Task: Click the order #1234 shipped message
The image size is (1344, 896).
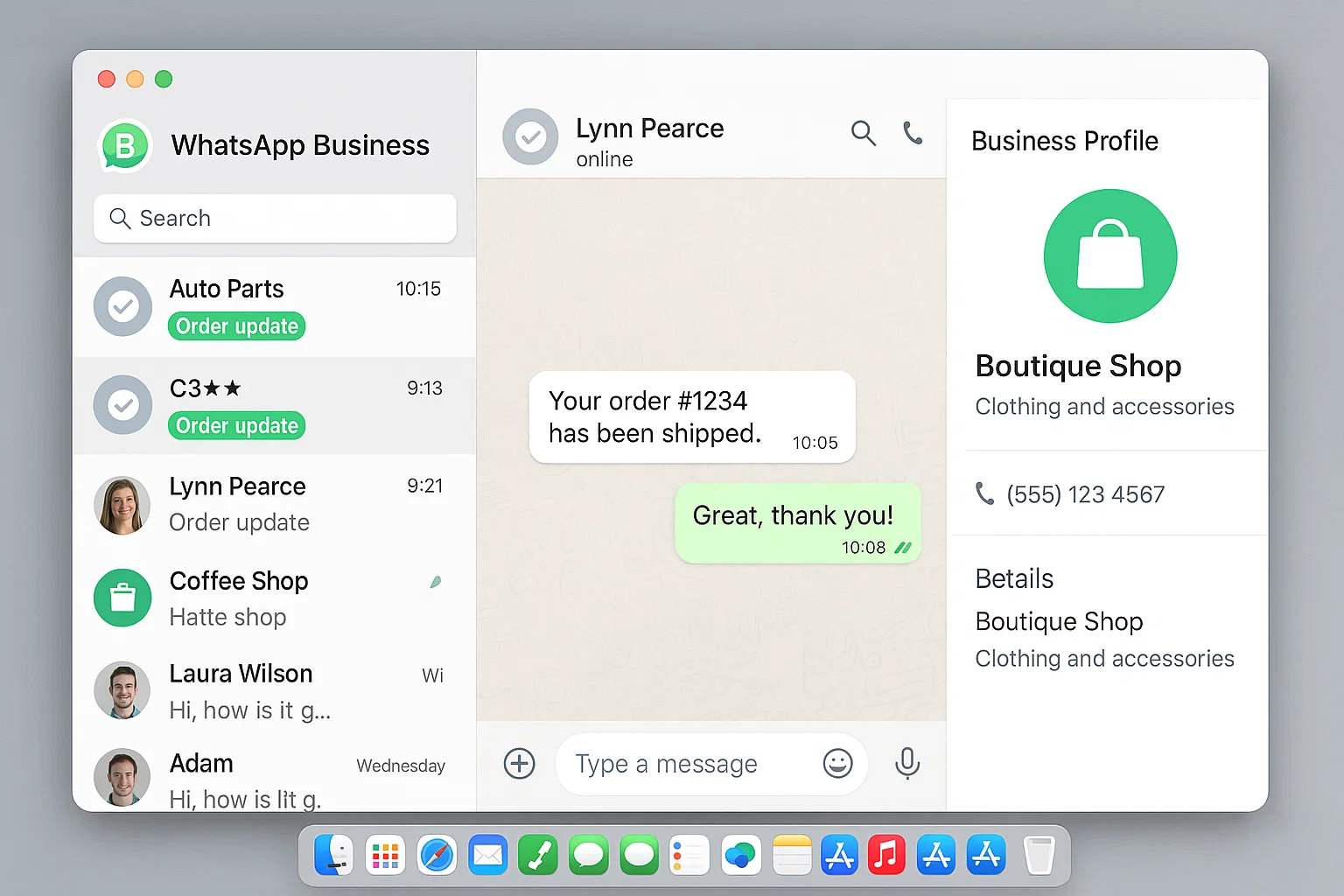Action: click(x=692, y=417)
